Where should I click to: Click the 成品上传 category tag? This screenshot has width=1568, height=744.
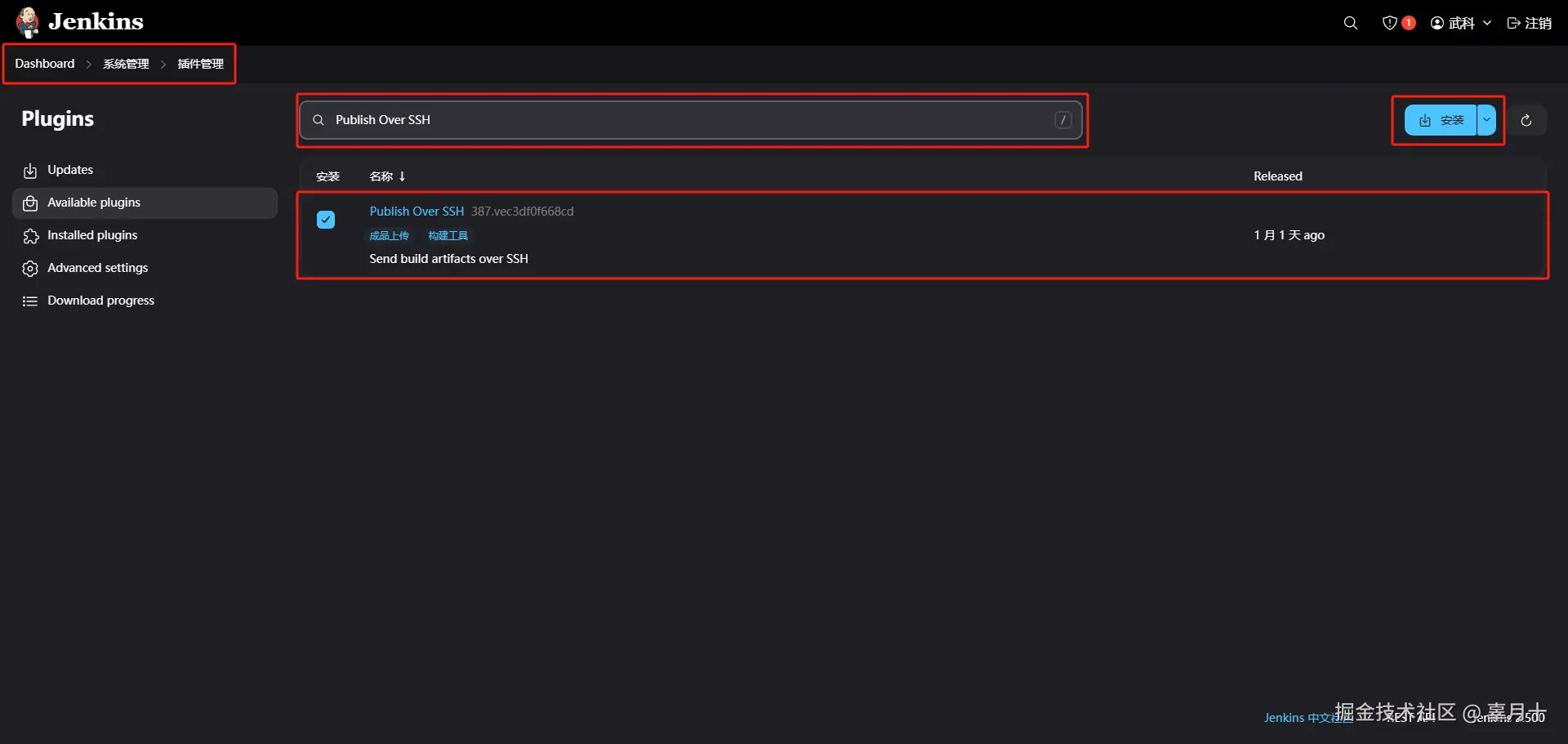[x=389, y=236]
